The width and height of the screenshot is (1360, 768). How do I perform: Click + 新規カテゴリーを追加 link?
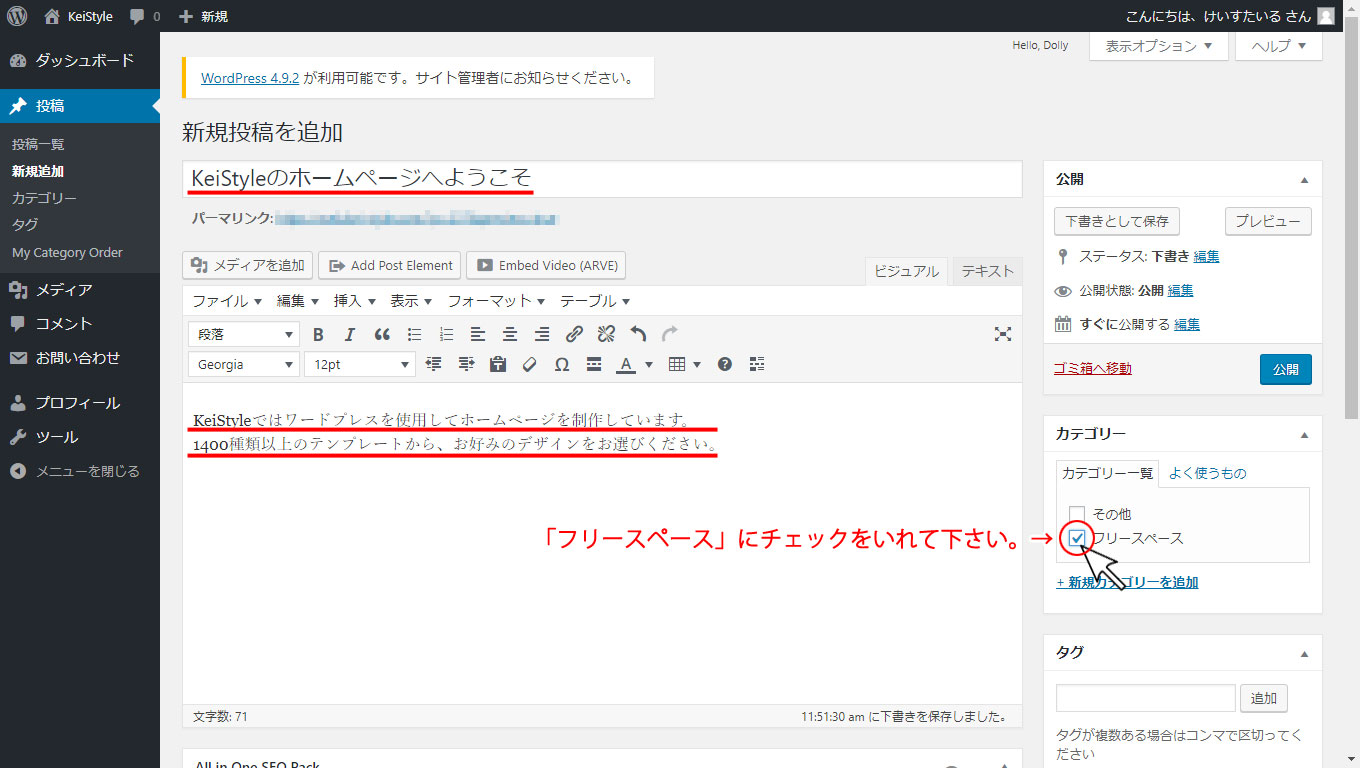tap(1127, 582)
